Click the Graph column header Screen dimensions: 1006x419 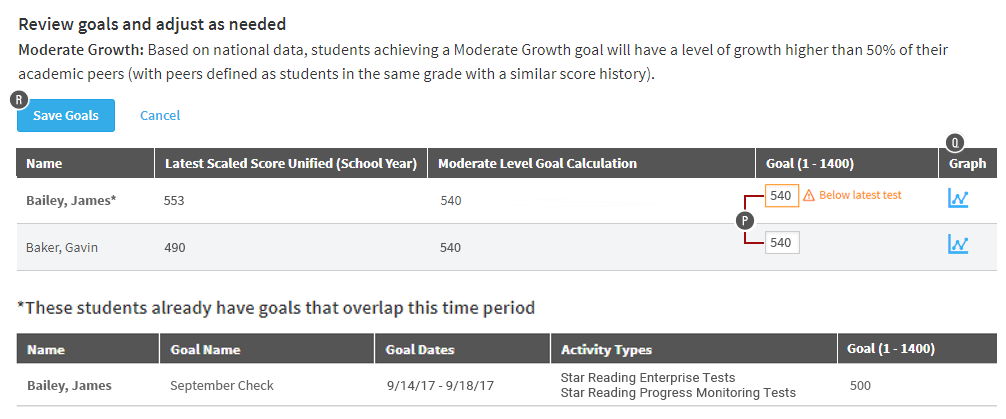(967, 163)
